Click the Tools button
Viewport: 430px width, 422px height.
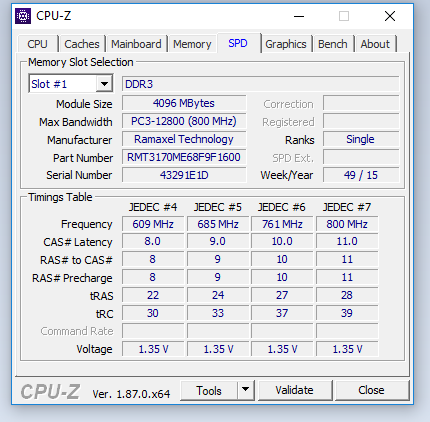pos(209,390)
